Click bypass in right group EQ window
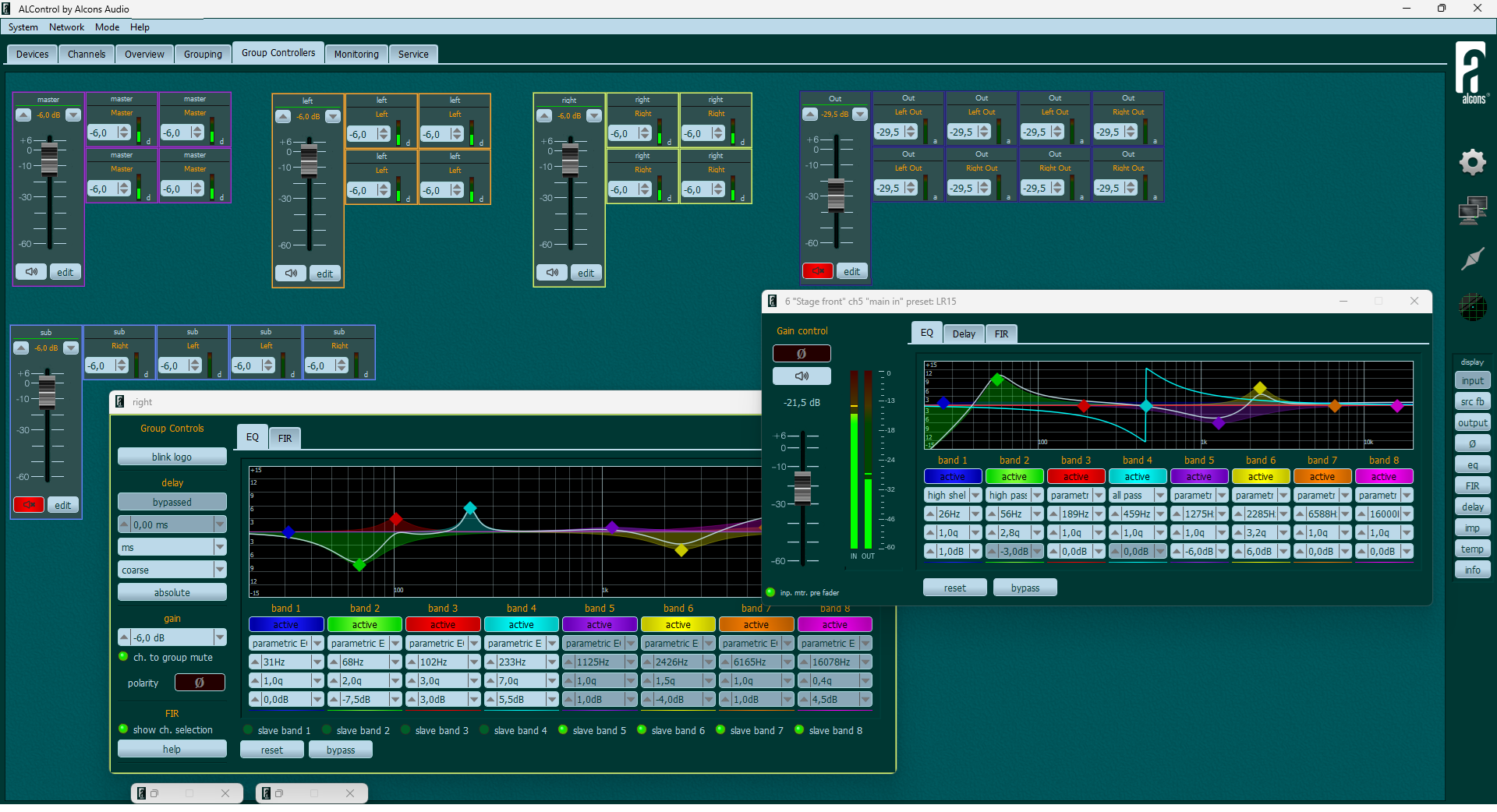 (x=341, y=750)
